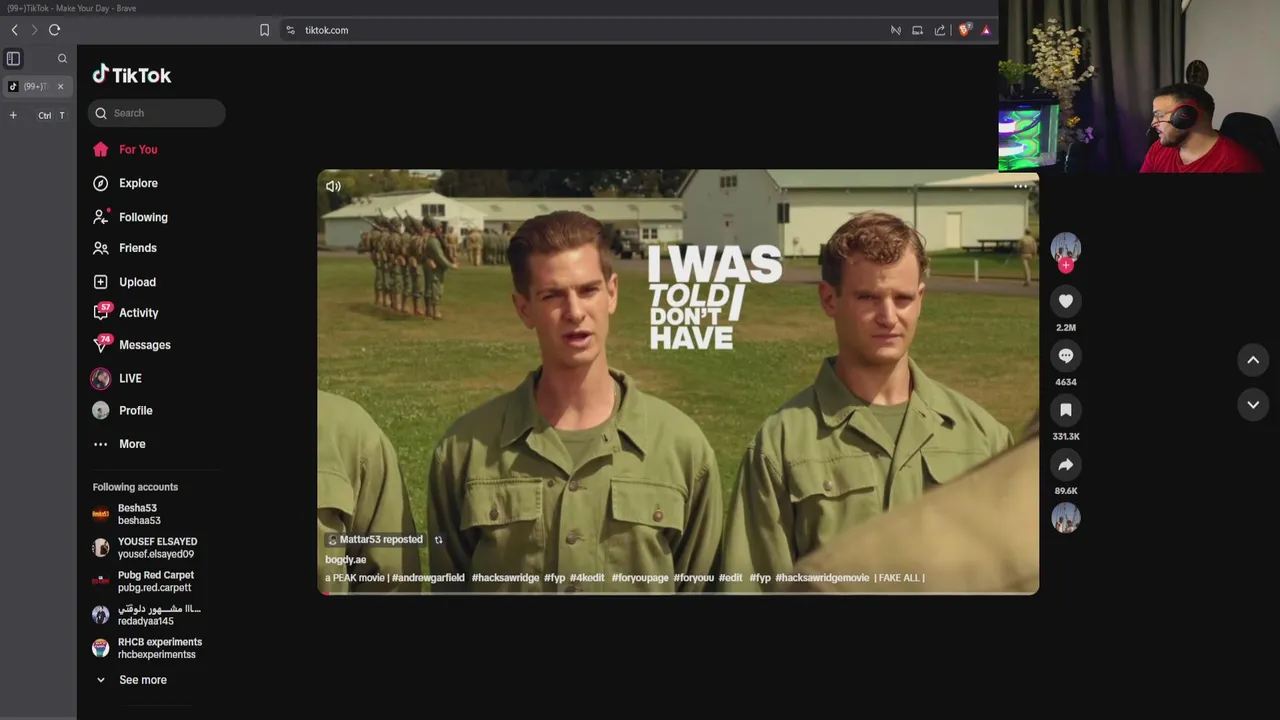The image size is (1280, 720).
Task: Open the #hacksawridge hashtag
Action: tap(505, 578)
